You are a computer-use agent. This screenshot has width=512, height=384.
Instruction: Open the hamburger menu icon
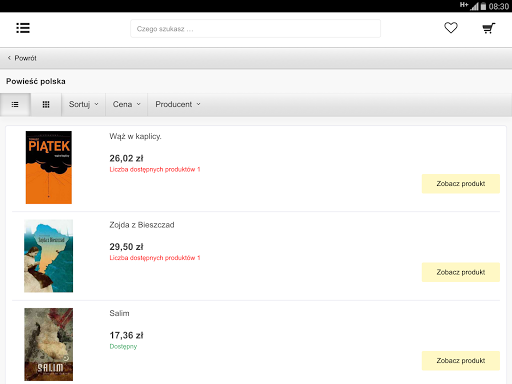23,28
